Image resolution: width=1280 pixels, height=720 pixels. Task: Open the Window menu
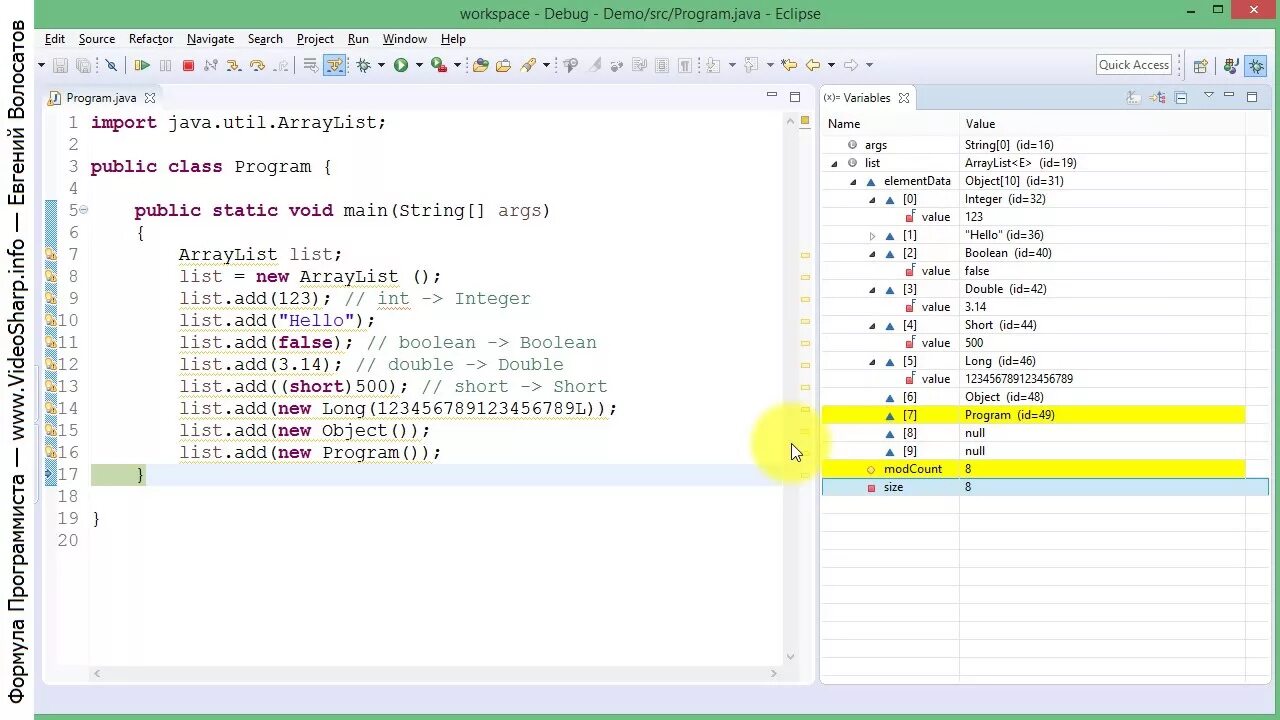(405, 39)
